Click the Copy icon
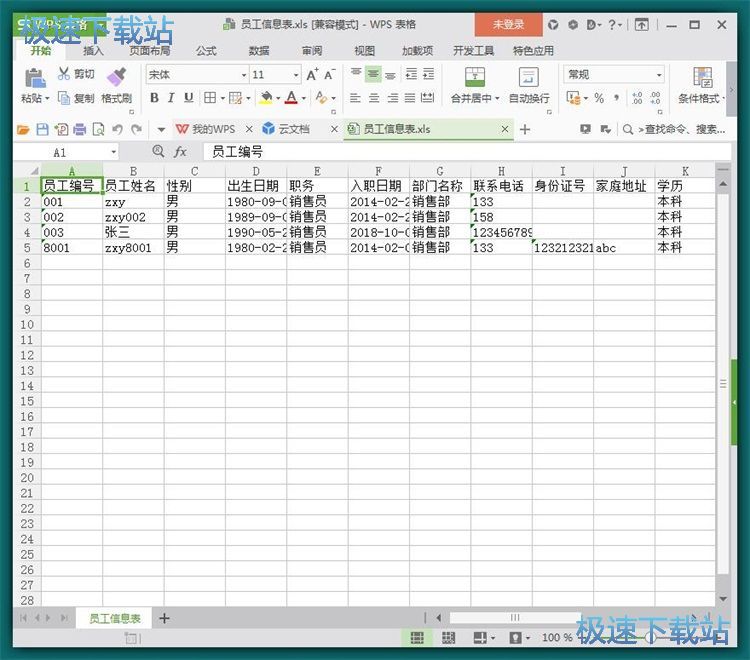 coord(64,98)
